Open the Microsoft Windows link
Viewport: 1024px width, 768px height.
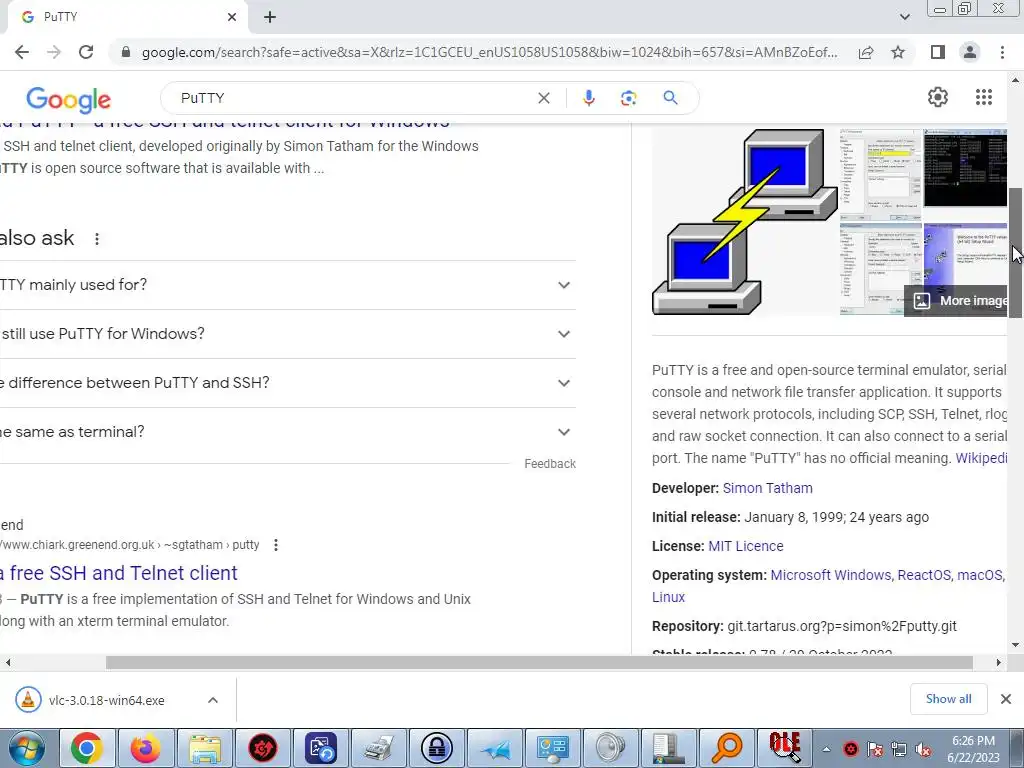coord(830,575)
